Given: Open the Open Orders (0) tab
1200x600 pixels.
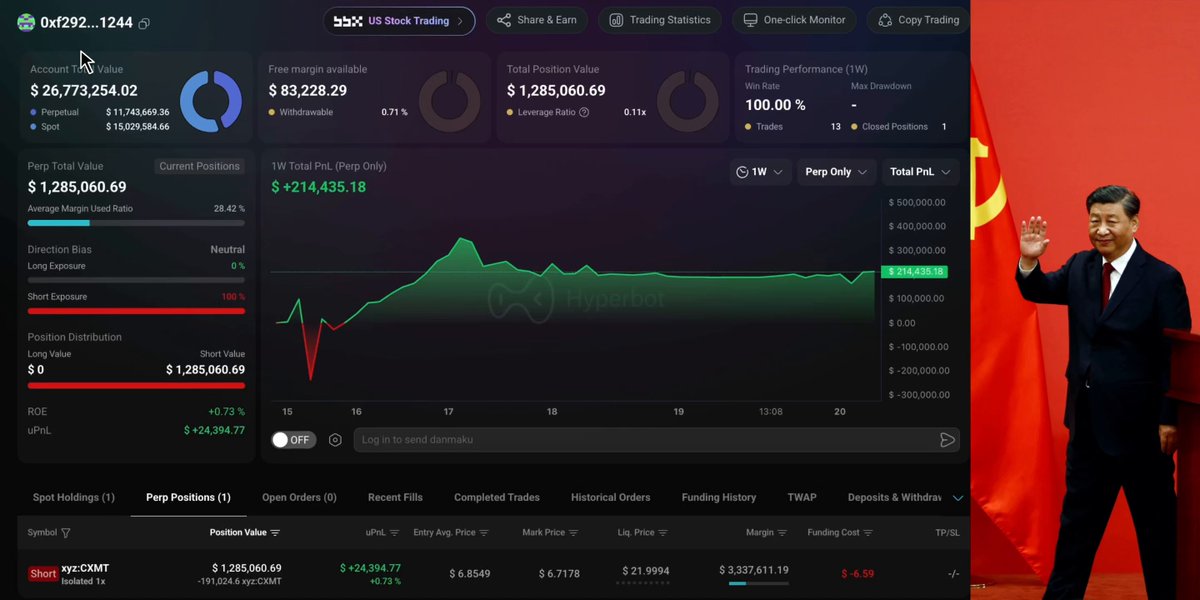Looking at the screenshot, I should click(x=299, y=497).
